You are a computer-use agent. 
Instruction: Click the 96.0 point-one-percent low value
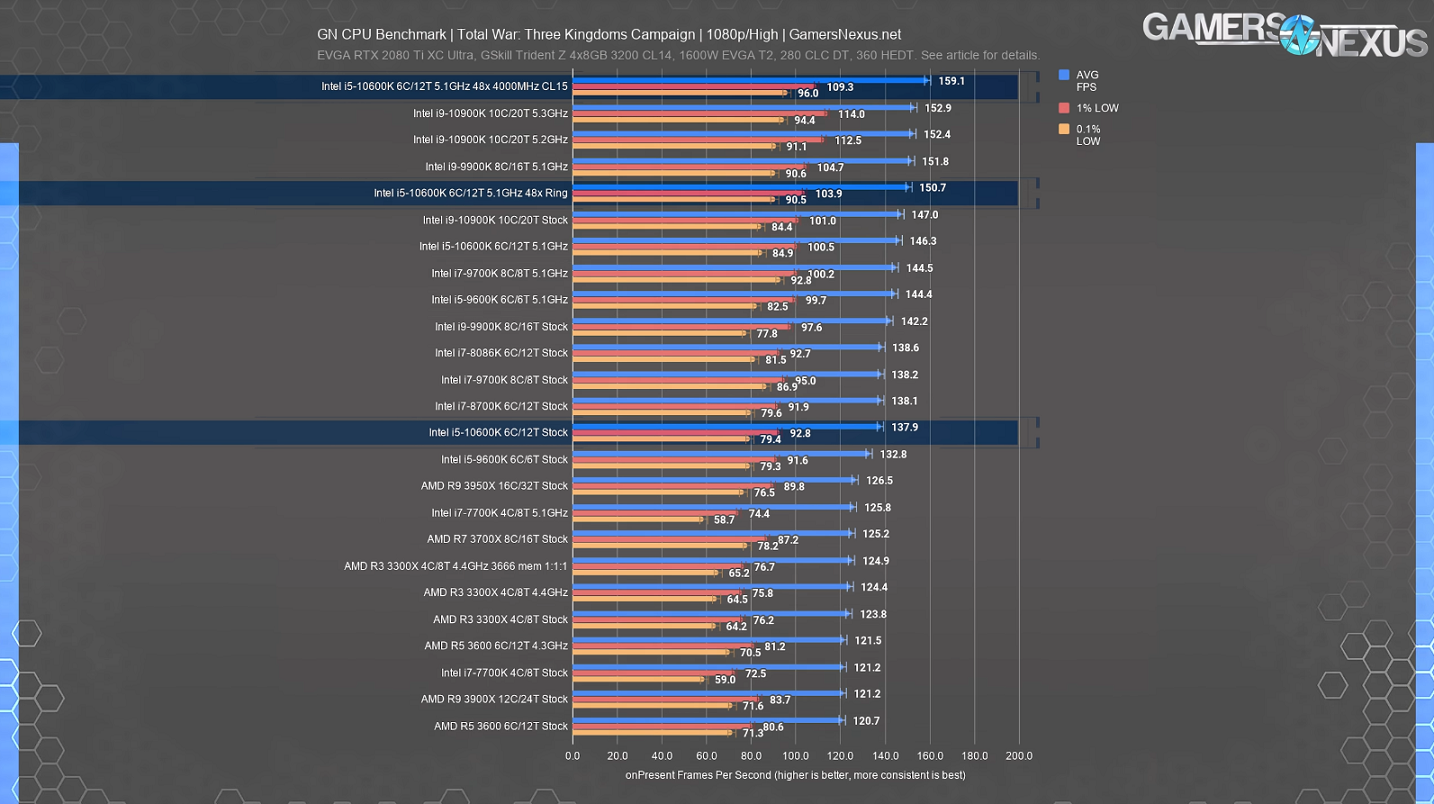(x=807, y=94)
